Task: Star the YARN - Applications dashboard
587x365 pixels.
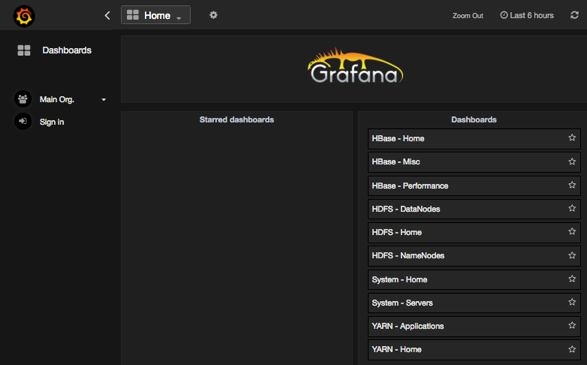Action: point(572,325)
